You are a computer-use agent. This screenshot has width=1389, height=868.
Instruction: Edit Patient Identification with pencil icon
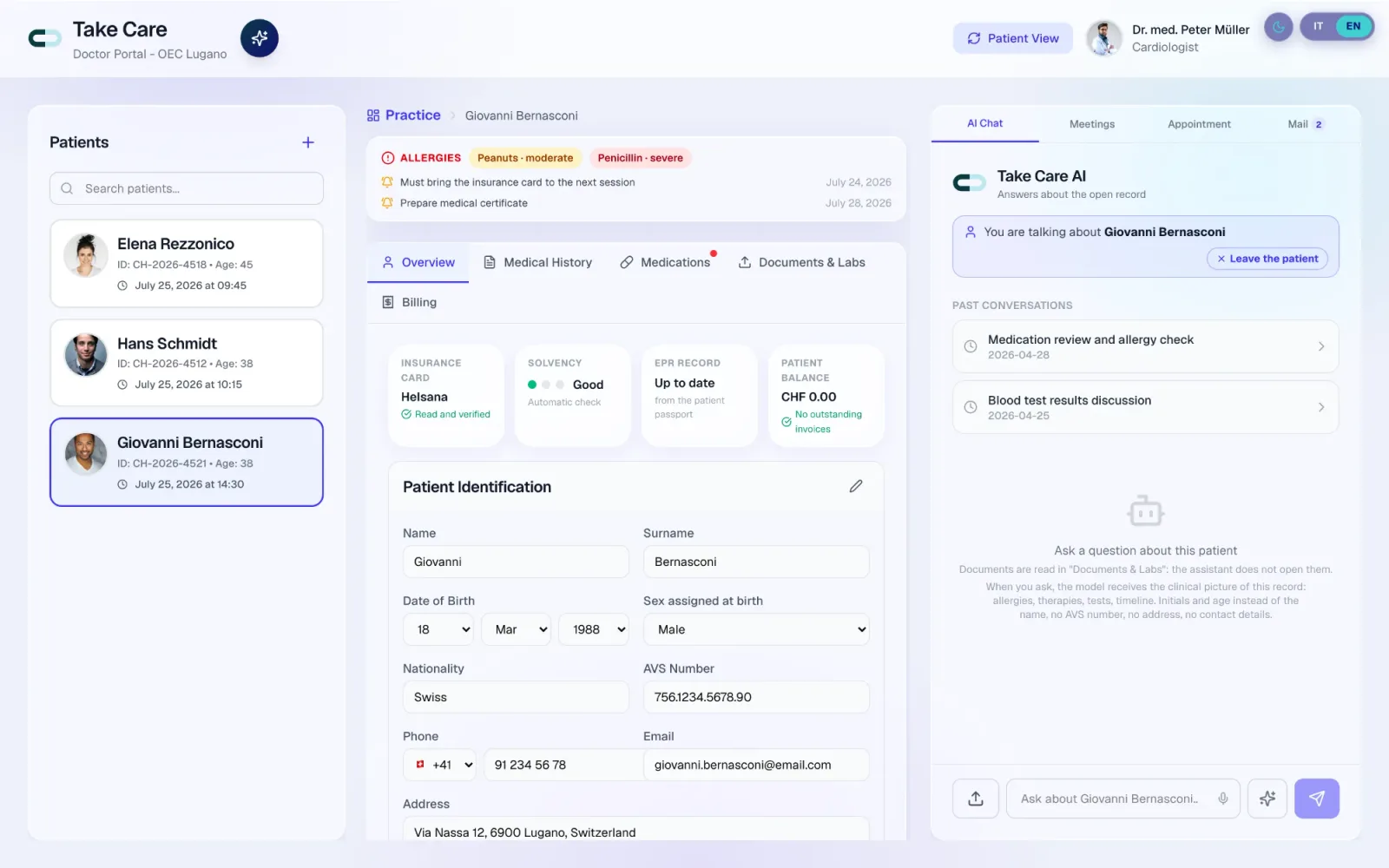(x=856, y=486)
